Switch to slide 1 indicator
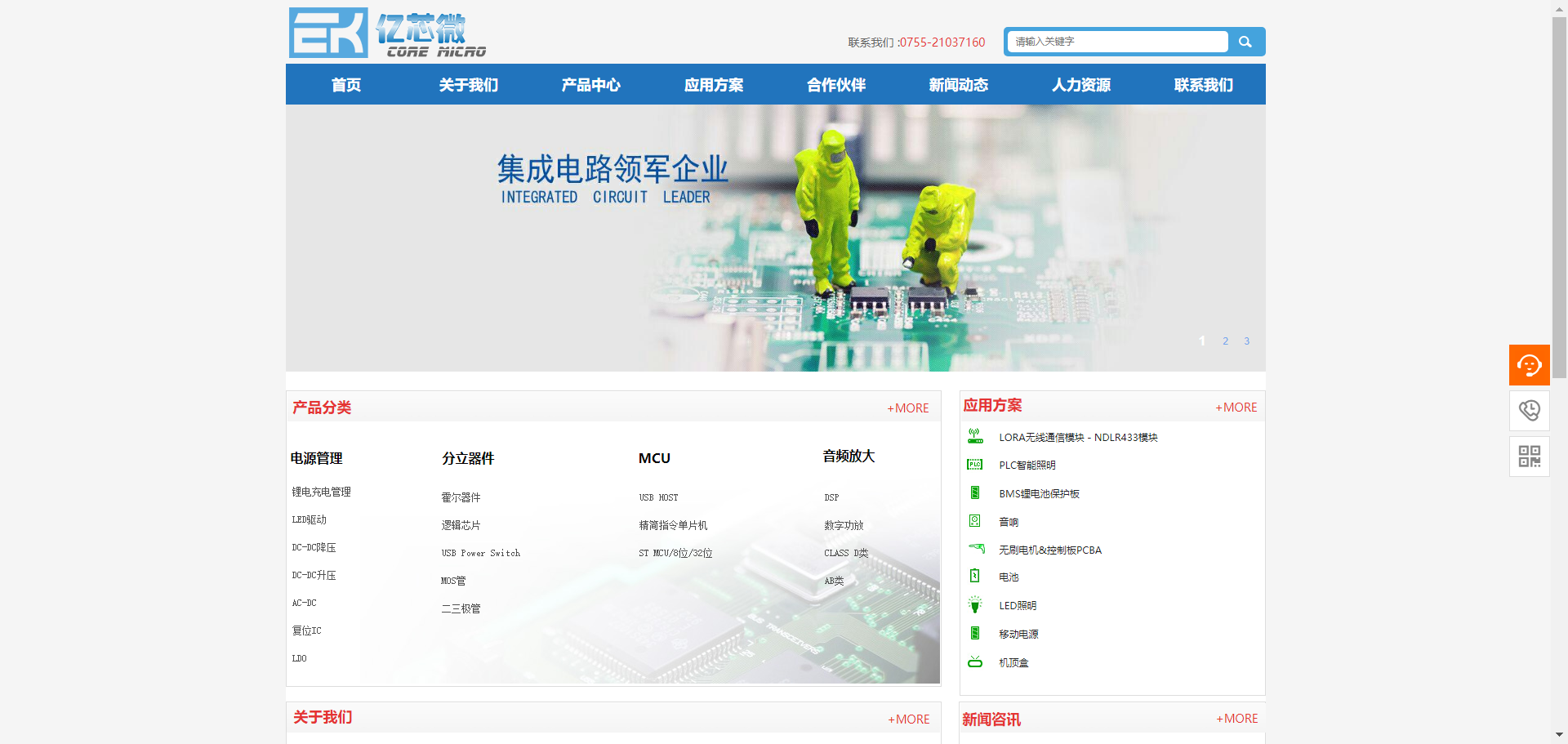 1201,341
